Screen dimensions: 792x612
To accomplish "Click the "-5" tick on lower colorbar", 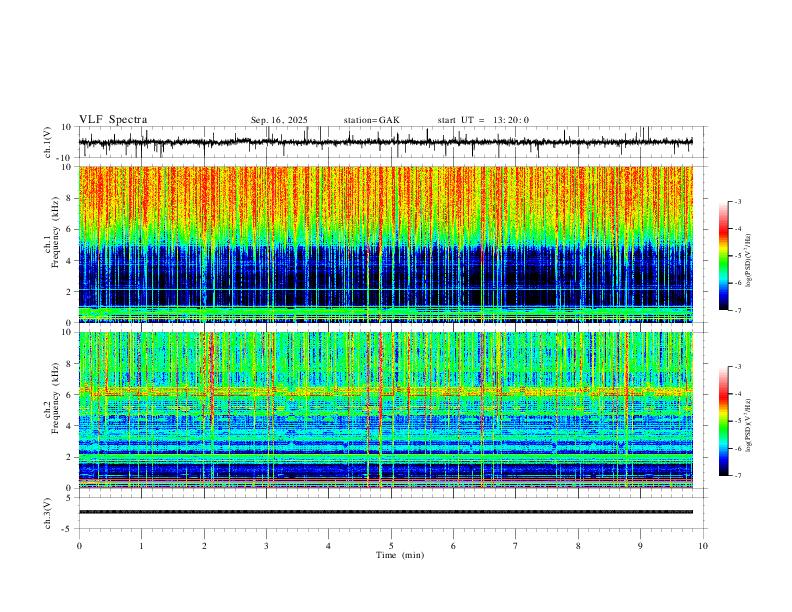I will [x=737, y=421].
